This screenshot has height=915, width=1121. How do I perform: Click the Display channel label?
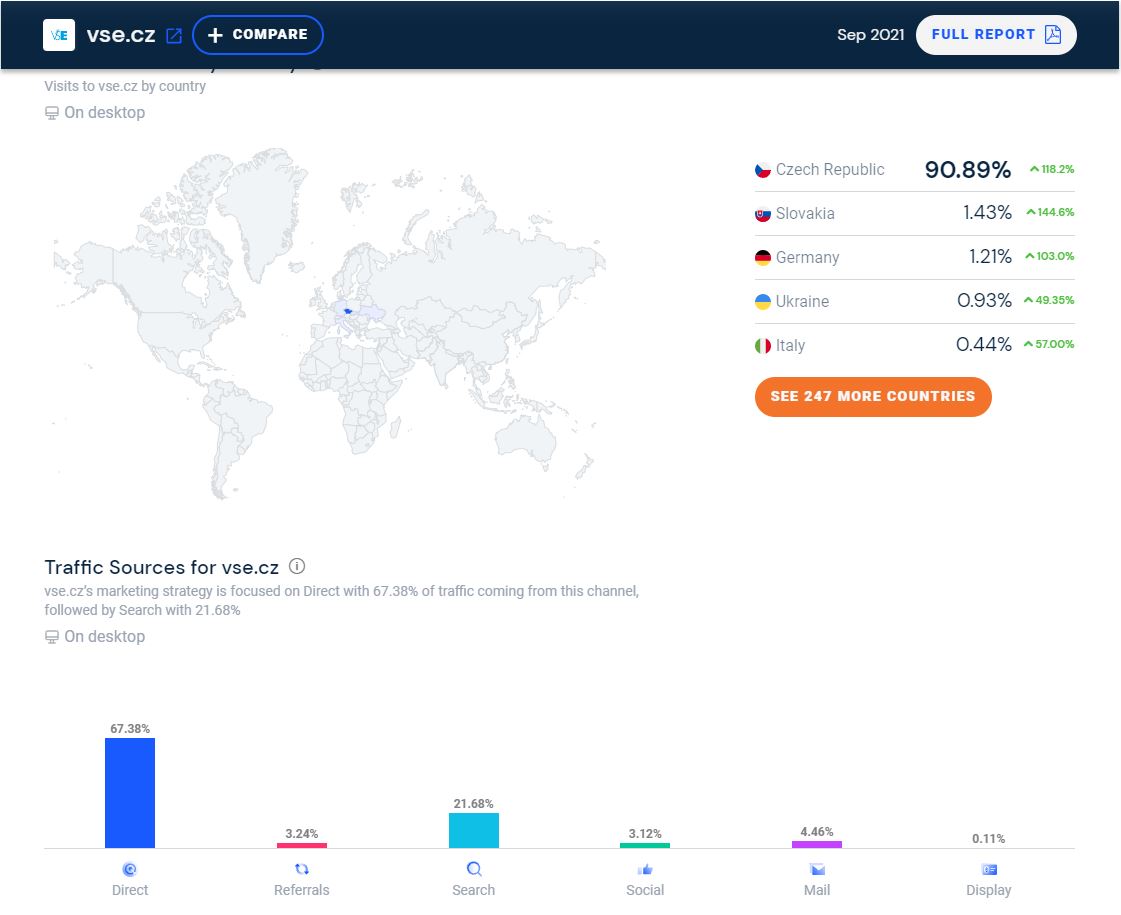click(989, 891)
